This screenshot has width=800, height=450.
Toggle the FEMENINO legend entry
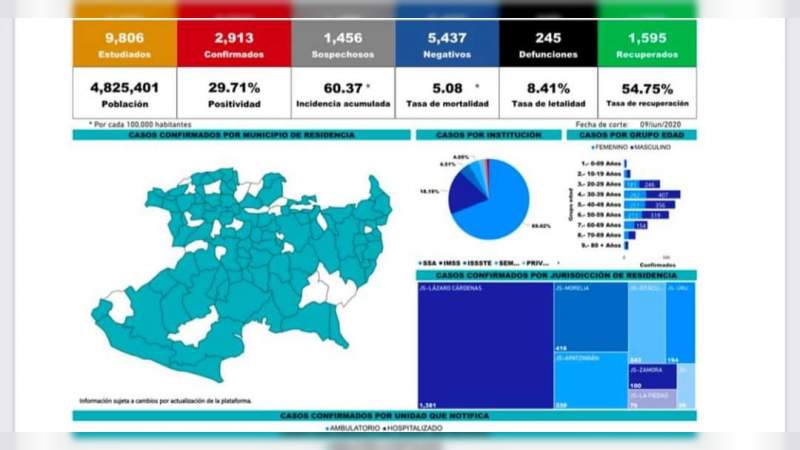[609, 147]
